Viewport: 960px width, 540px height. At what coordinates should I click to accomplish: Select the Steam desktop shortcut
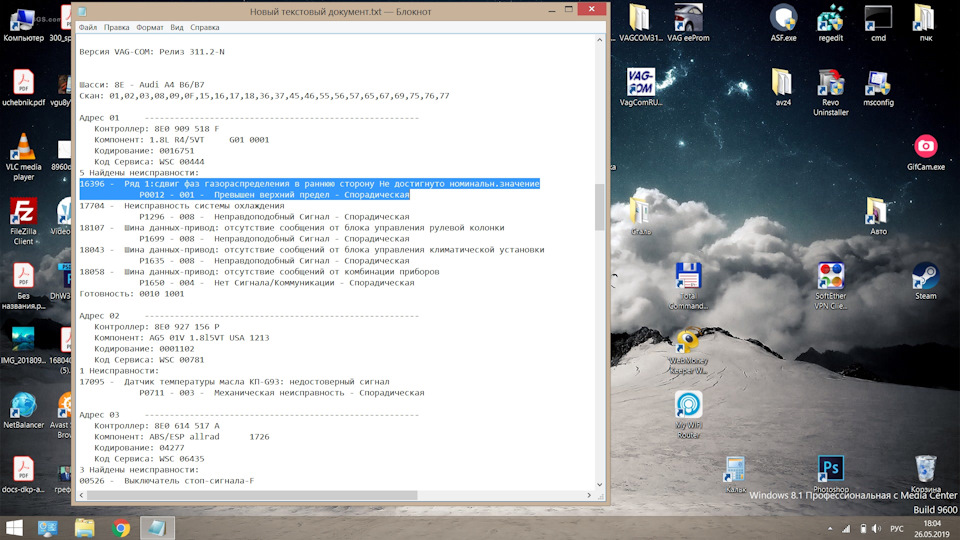pyautogui.click(x=925, y=281)
